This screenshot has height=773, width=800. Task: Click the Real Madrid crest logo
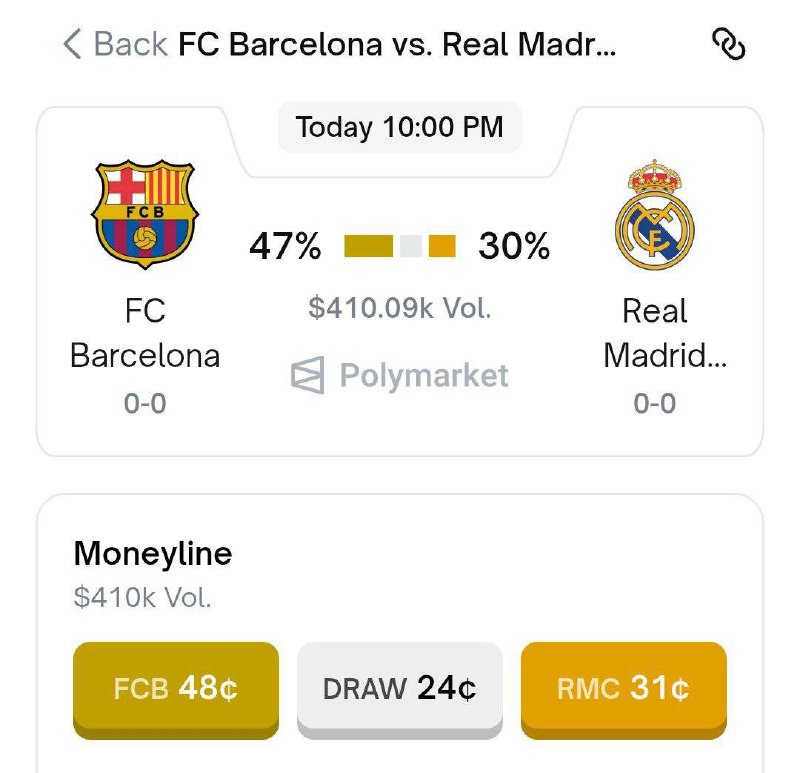(655, 215)
